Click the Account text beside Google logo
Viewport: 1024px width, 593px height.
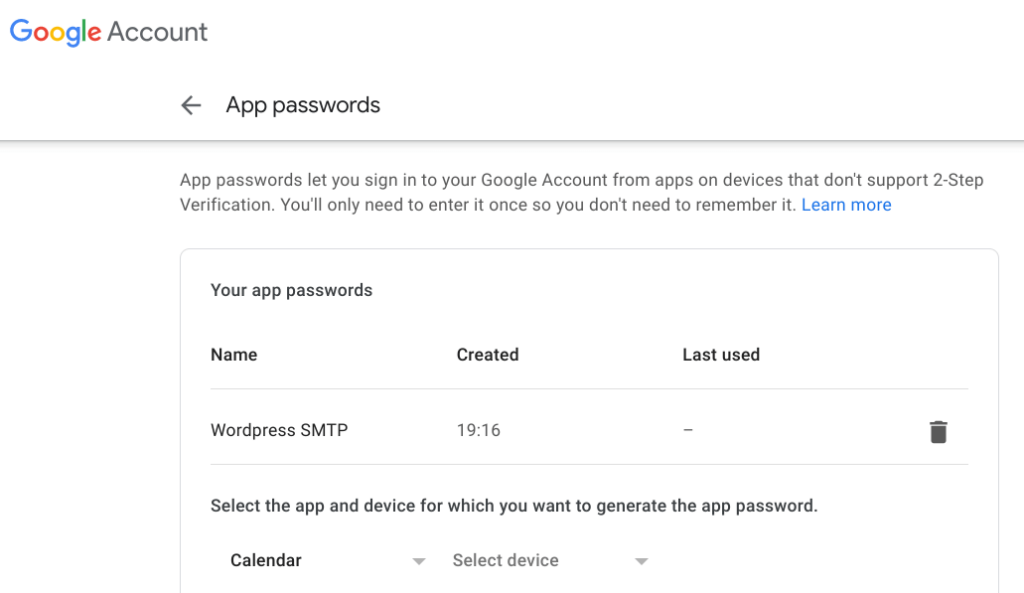157,32
